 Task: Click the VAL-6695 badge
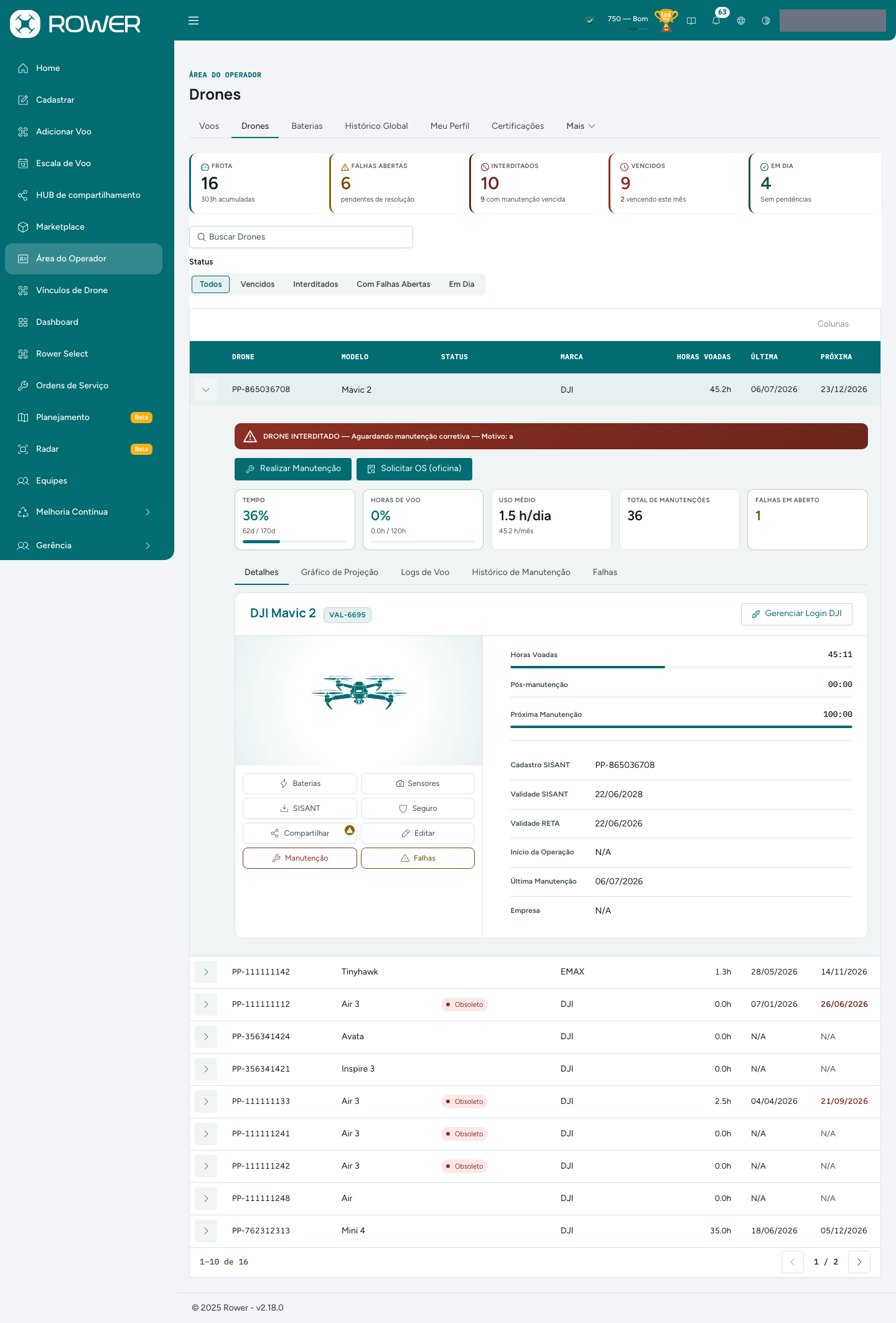(347, 615)
